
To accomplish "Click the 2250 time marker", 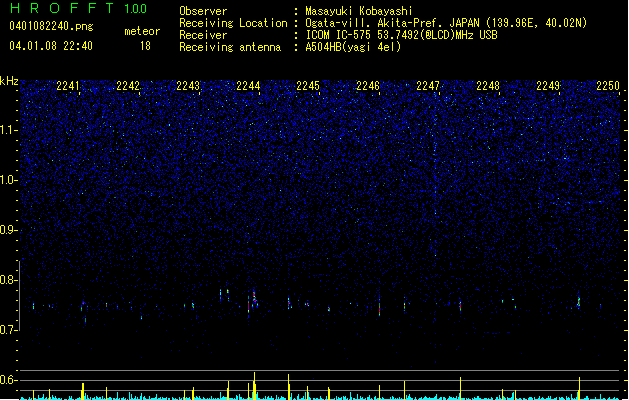I will coord(608,85).
